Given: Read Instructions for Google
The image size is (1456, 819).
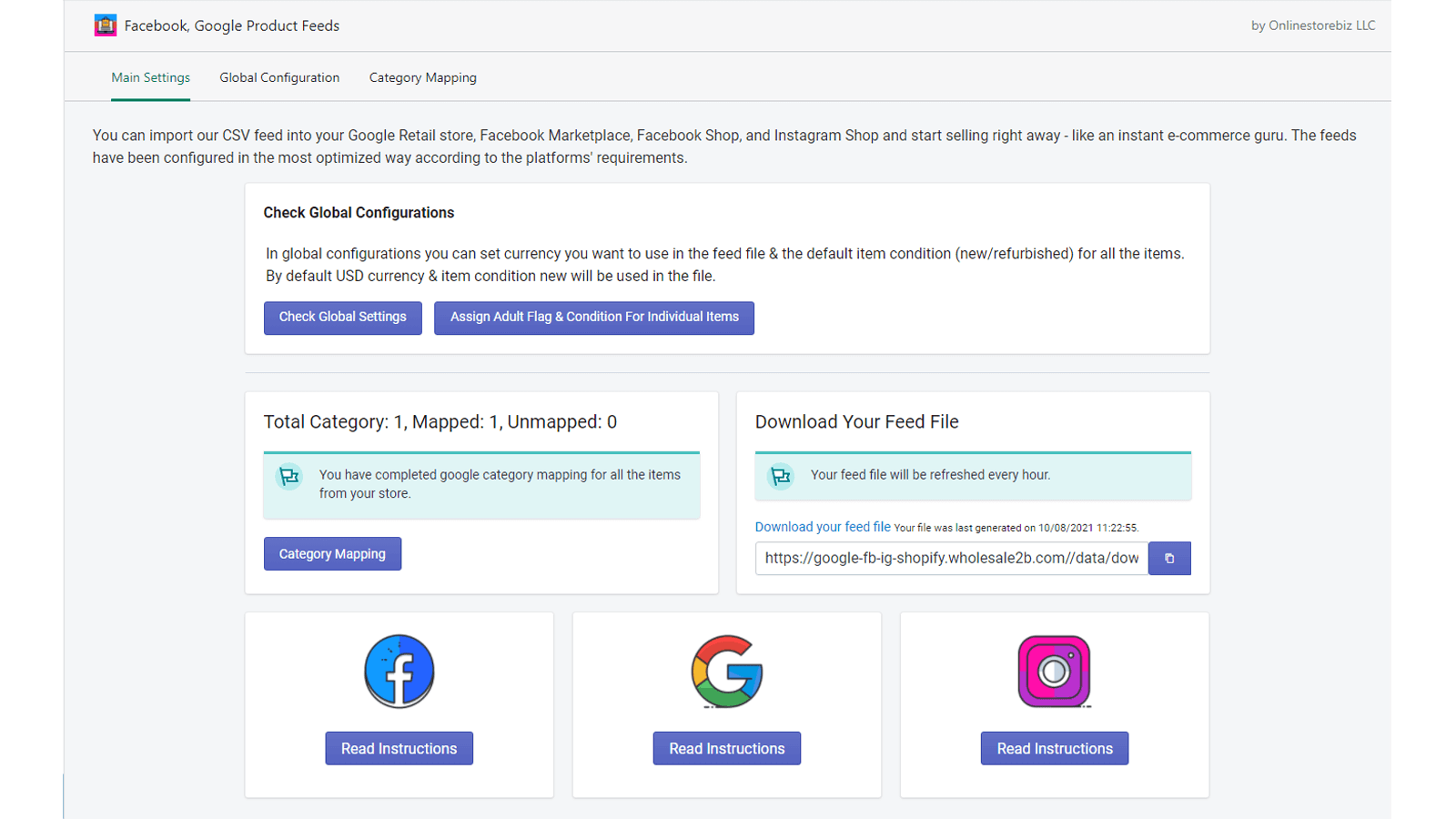Looking at the screenshot, I should (727, 749).
